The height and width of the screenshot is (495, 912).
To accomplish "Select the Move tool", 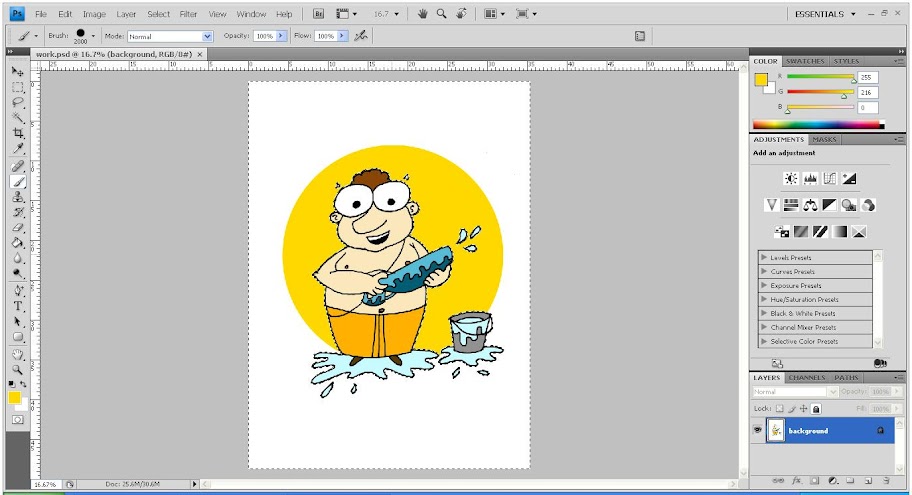I will (x=18, y=72).
